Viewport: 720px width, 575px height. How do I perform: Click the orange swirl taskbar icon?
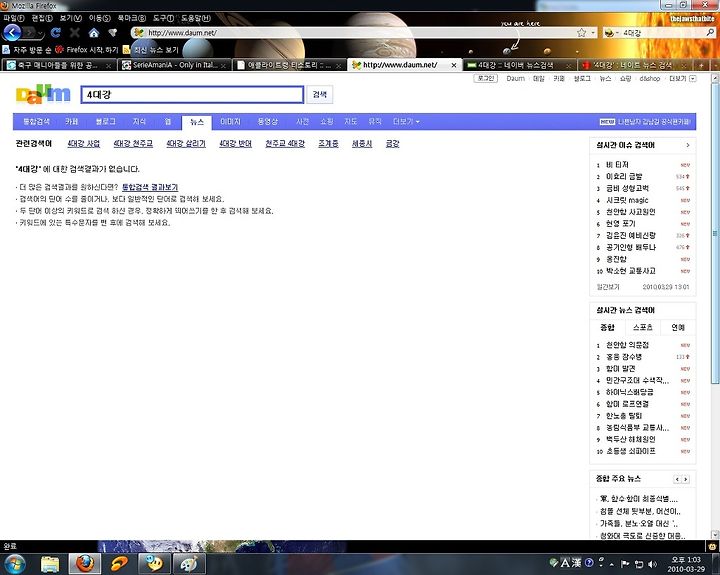tap(119, 564)
